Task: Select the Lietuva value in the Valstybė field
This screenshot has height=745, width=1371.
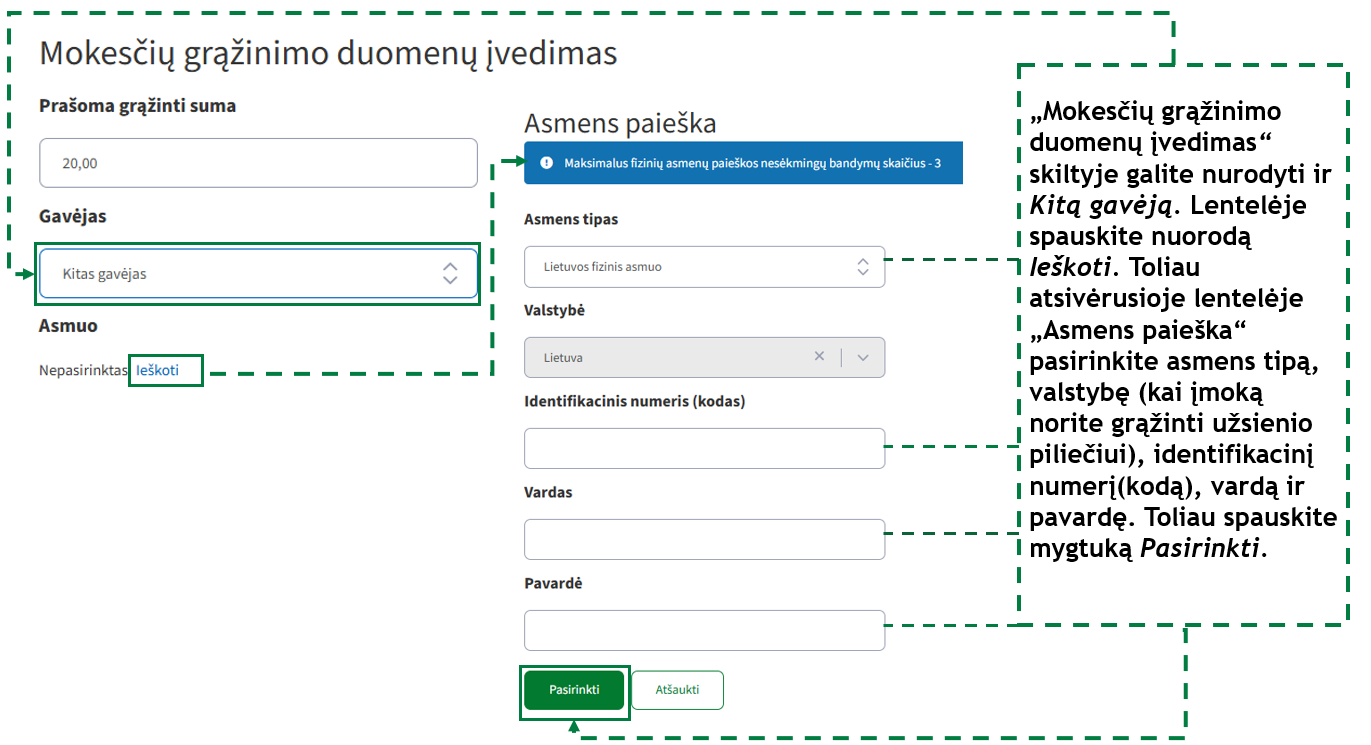Action: (660, 357)
